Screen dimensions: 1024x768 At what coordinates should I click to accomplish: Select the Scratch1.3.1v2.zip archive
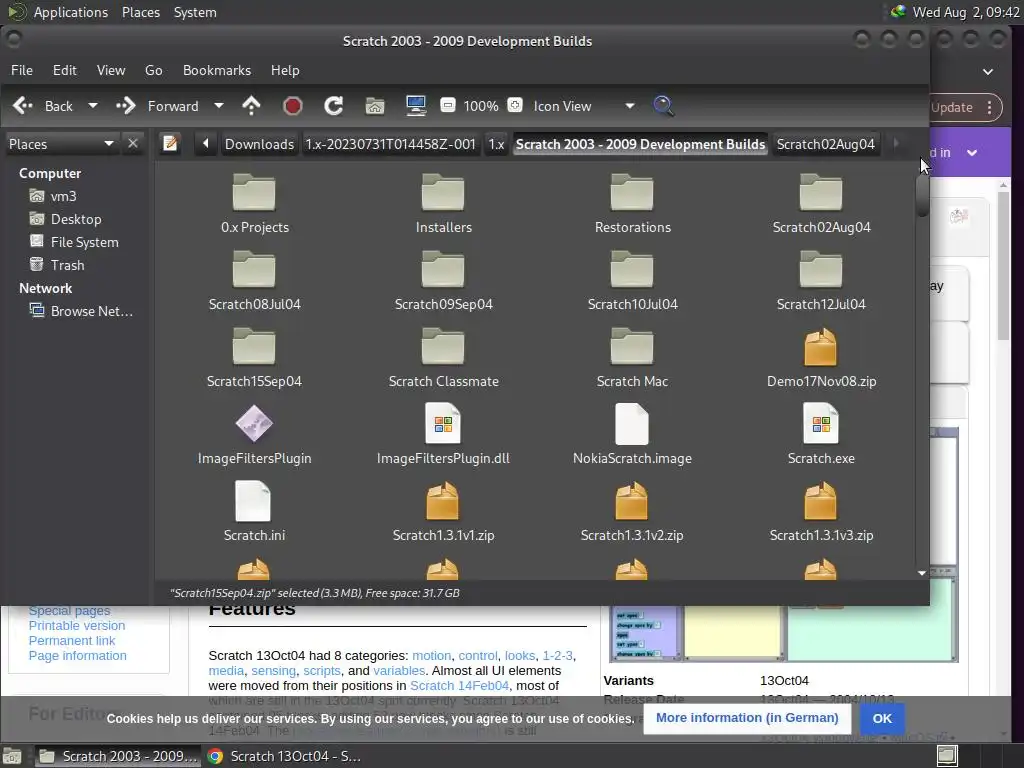pos(632,512)
